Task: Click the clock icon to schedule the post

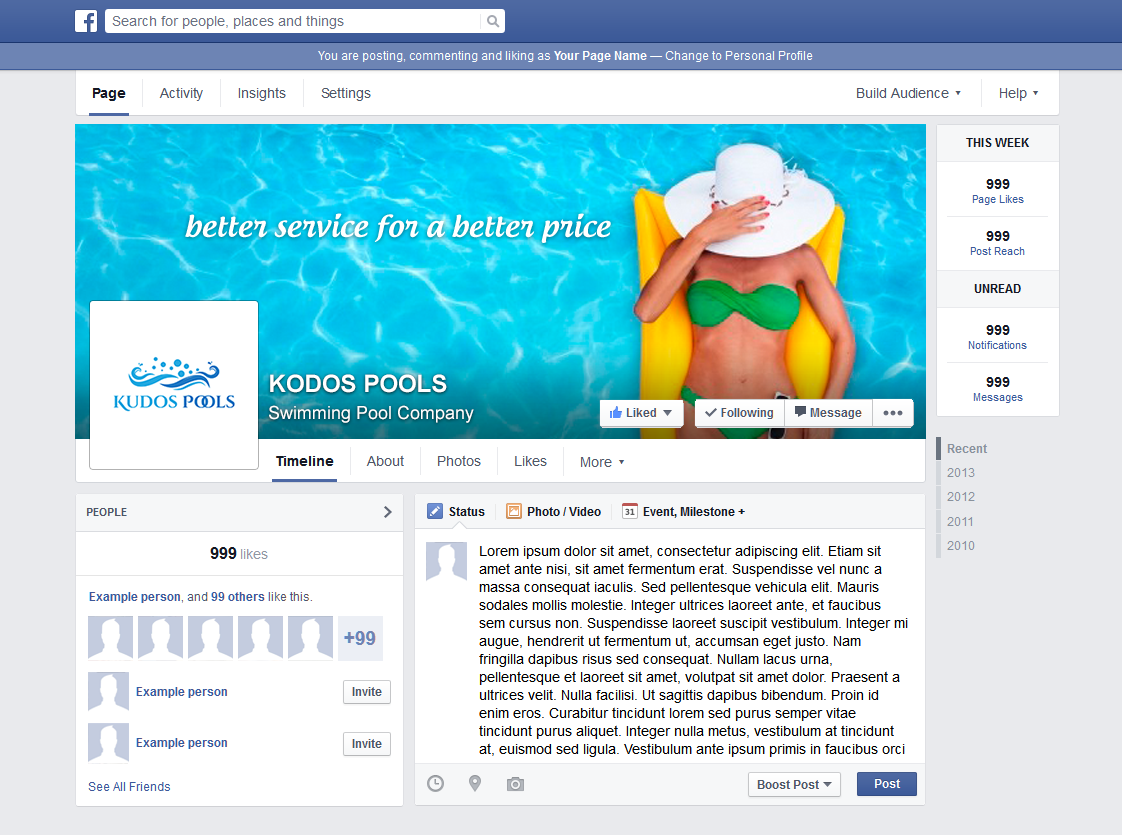Action: [435, 784]
